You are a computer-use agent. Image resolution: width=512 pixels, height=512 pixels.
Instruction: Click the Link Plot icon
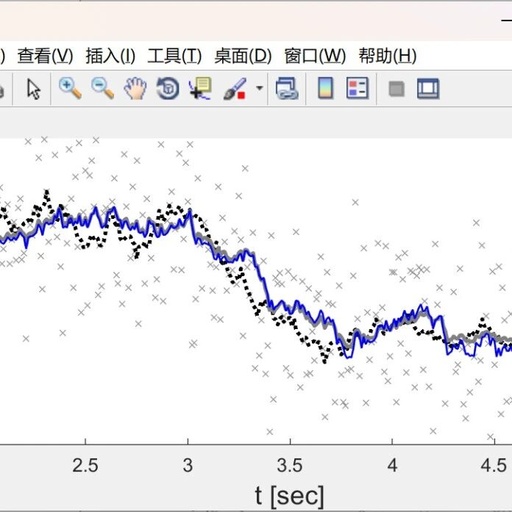click(287, 89)
